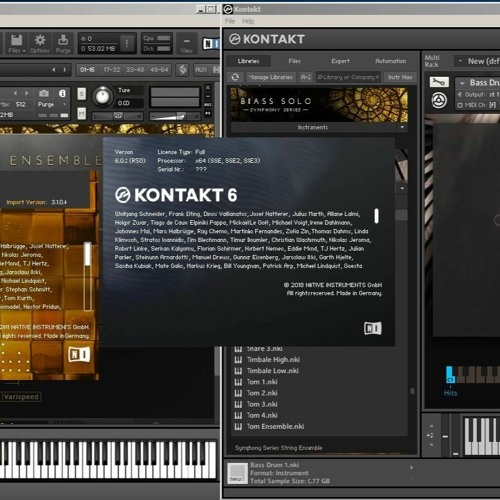Click the speaker icon next to Output

pyautogui.click(x=460, y=95)
